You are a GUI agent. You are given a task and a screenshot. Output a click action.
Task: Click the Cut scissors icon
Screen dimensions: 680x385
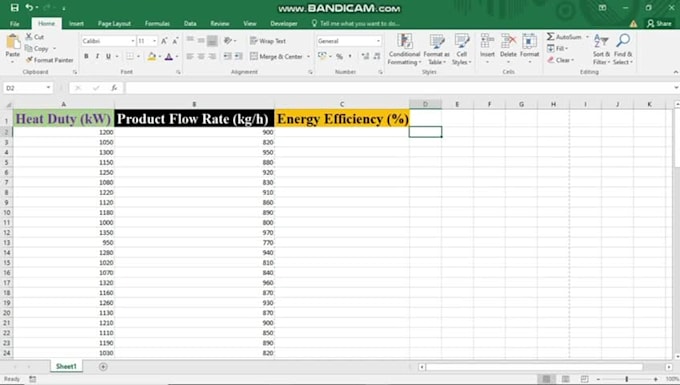29,37
